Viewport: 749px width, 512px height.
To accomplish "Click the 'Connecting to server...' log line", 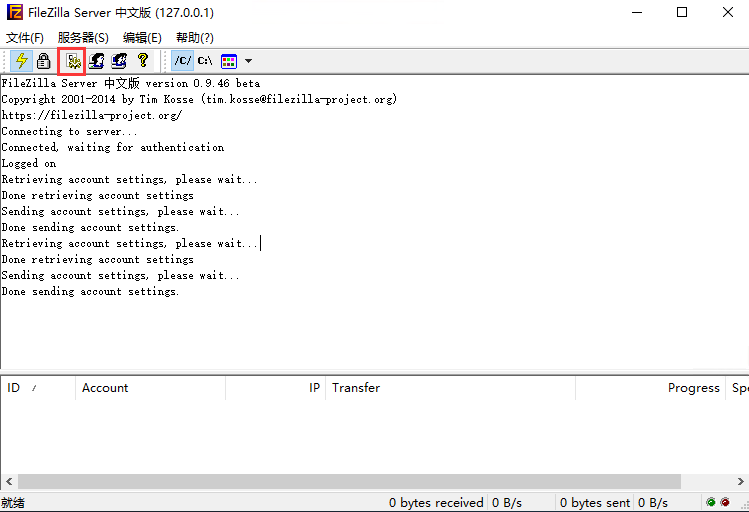I will tap(69, 131).
